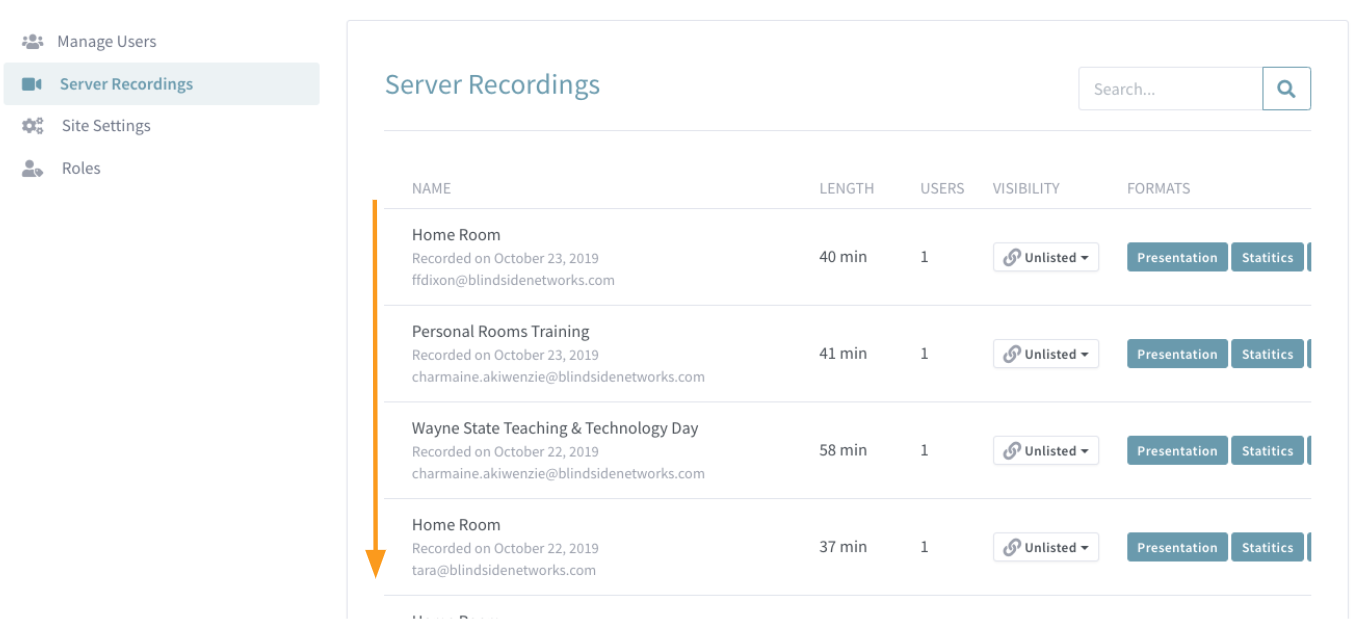Open Presentation for Personal Rooms Training
Viewport: 1359px width, 633px height.
click(1177, 354)
